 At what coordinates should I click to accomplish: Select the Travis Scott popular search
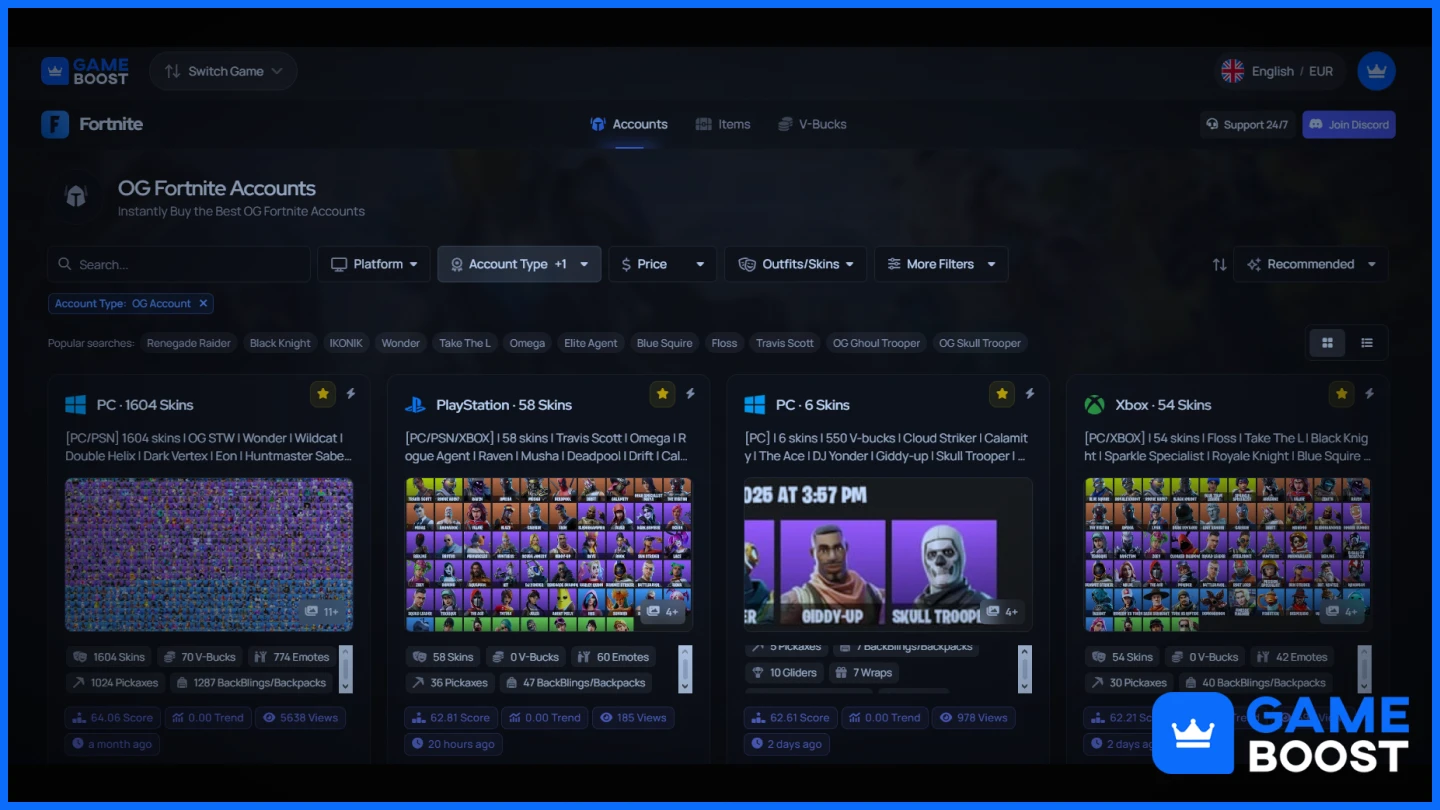point(785,343)
